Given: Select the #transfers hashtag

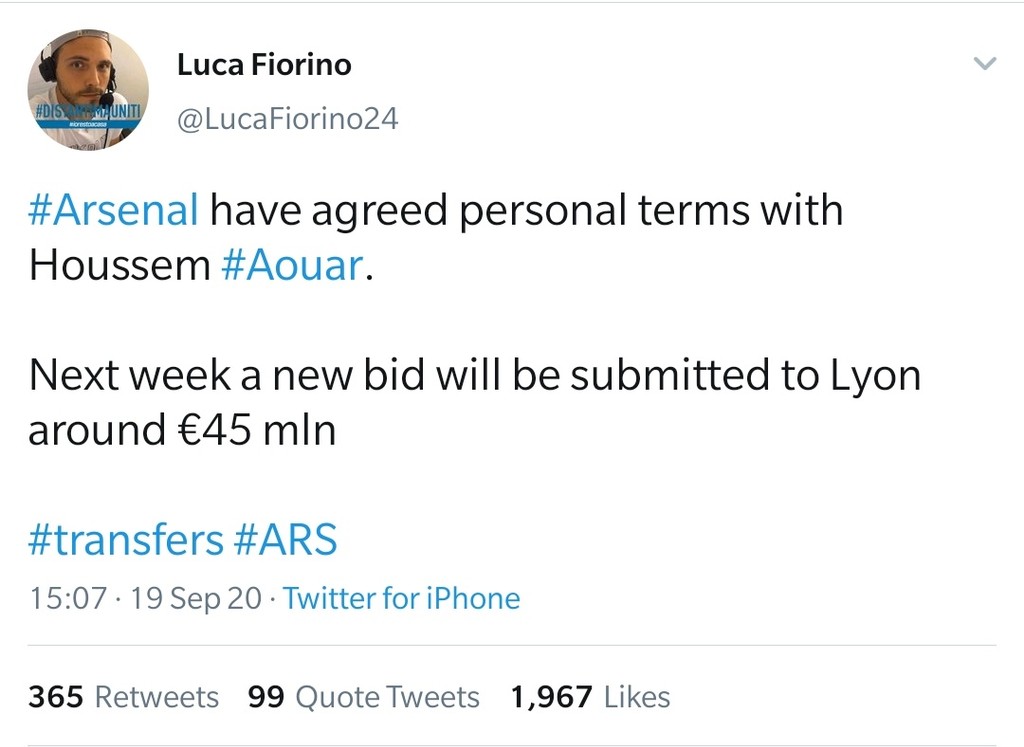Looking at the screenshot, I should (126, 540).
